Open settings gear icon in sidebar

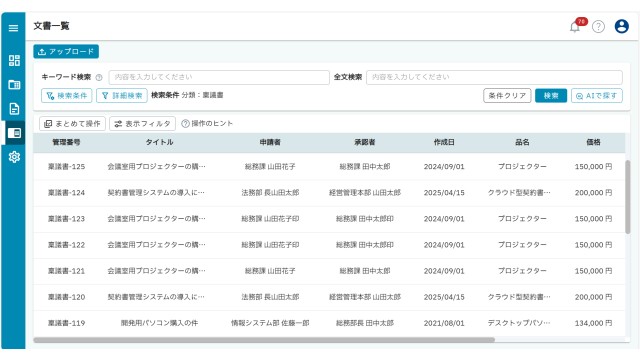(14, 157)
